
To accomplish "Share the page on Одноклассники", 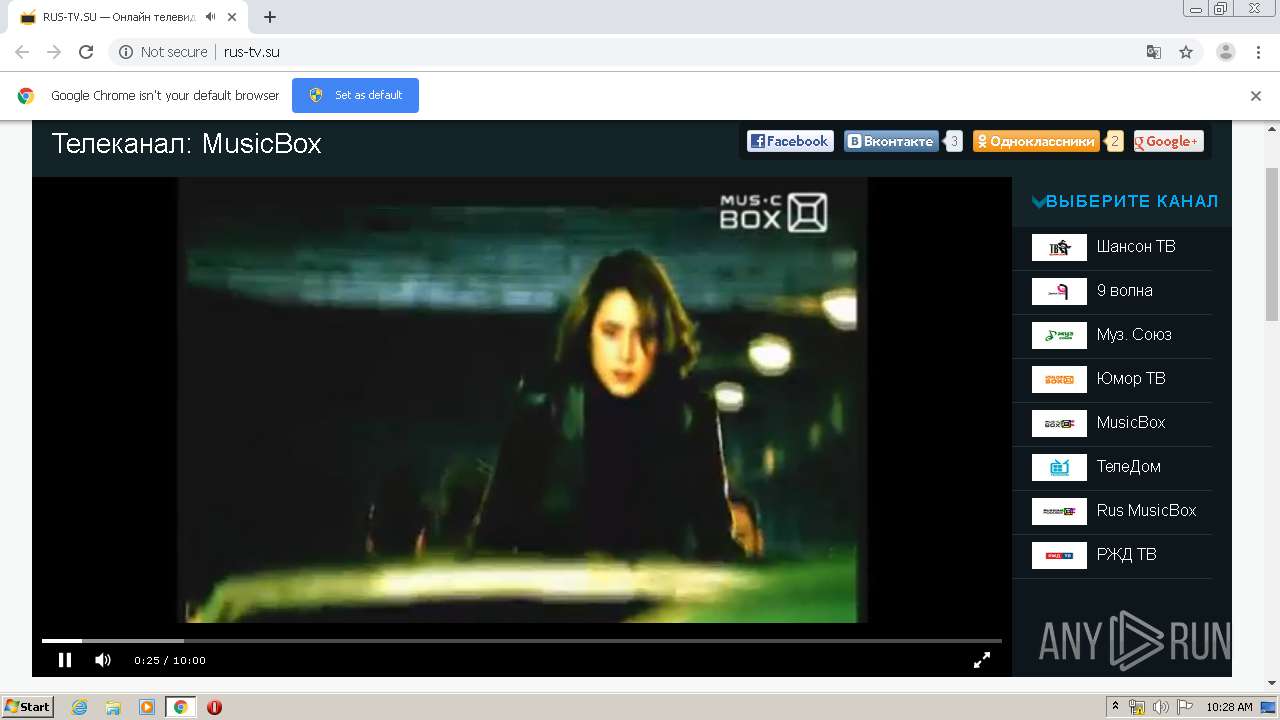I will (x=1036, y=141).
